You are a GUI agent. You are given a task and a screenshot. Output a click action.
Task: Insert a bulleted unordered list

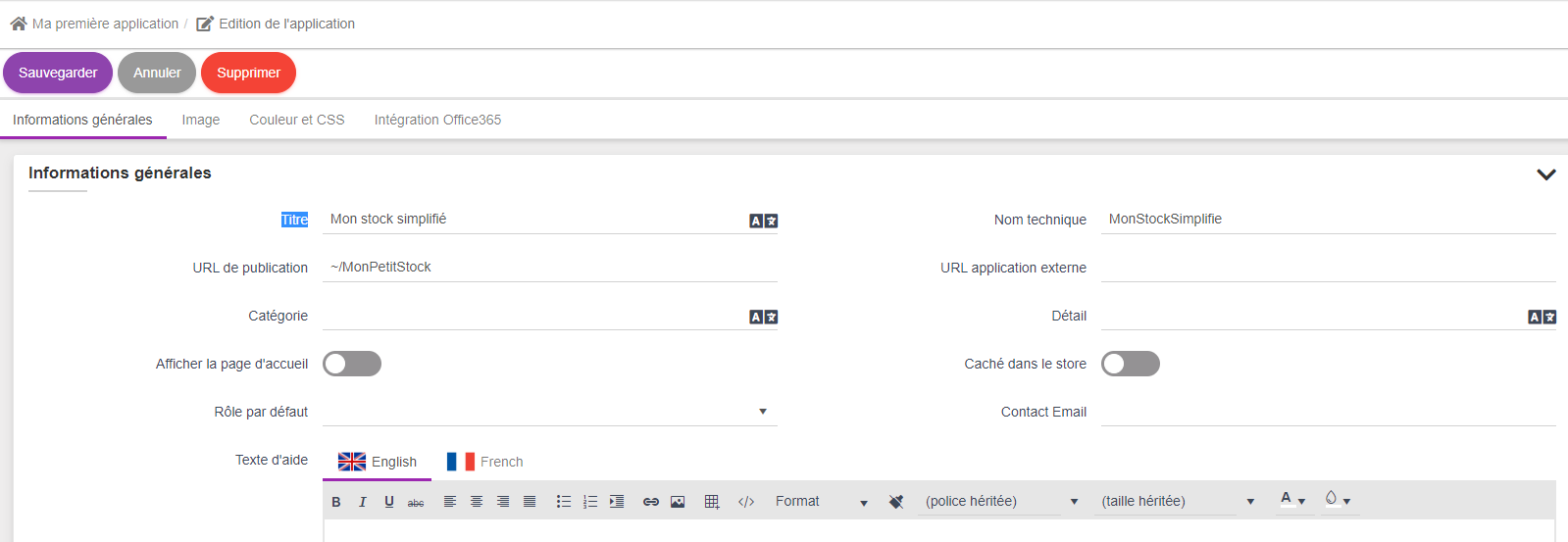pos(564,502)
